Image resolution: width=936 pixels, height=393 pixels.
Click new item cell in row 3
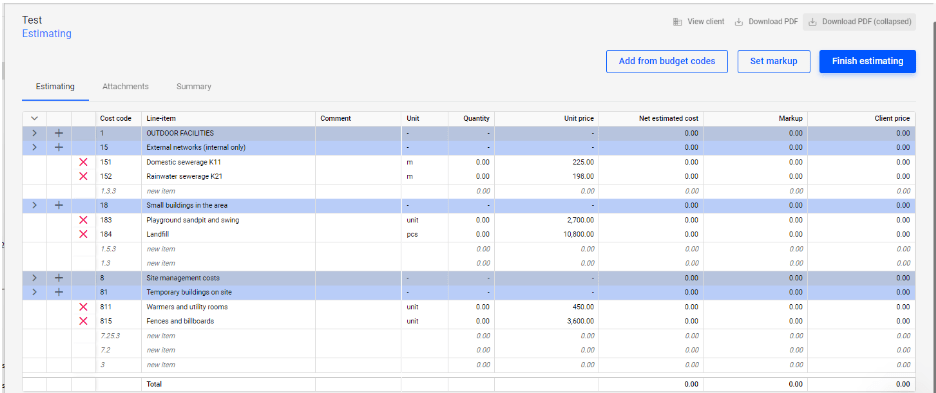228,364
